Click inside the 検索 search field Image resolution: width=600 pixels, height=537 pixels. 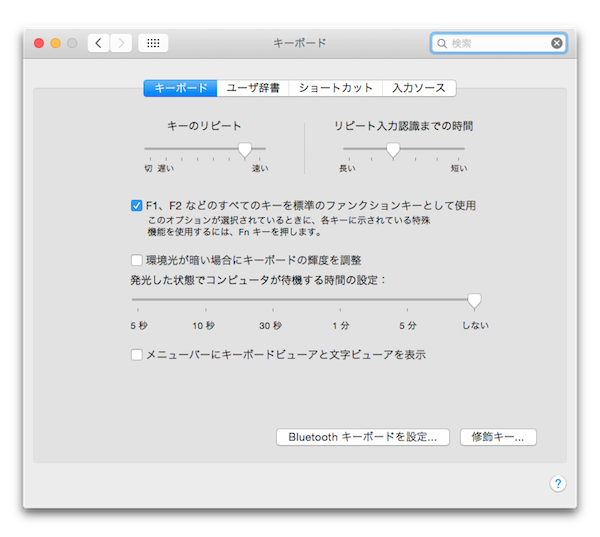[498, 43]
